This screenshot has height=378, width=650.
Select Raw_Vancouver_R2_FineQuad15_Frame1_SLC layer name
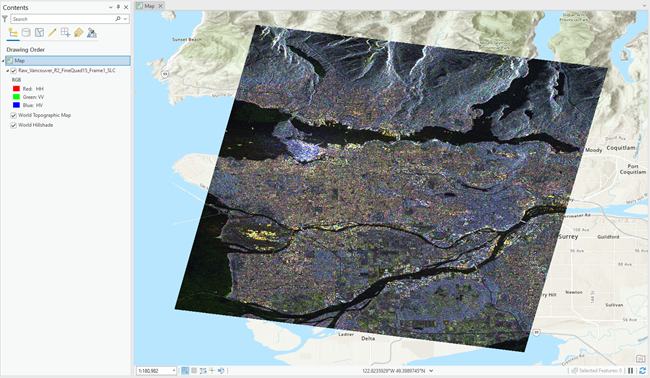coord(67,71)
